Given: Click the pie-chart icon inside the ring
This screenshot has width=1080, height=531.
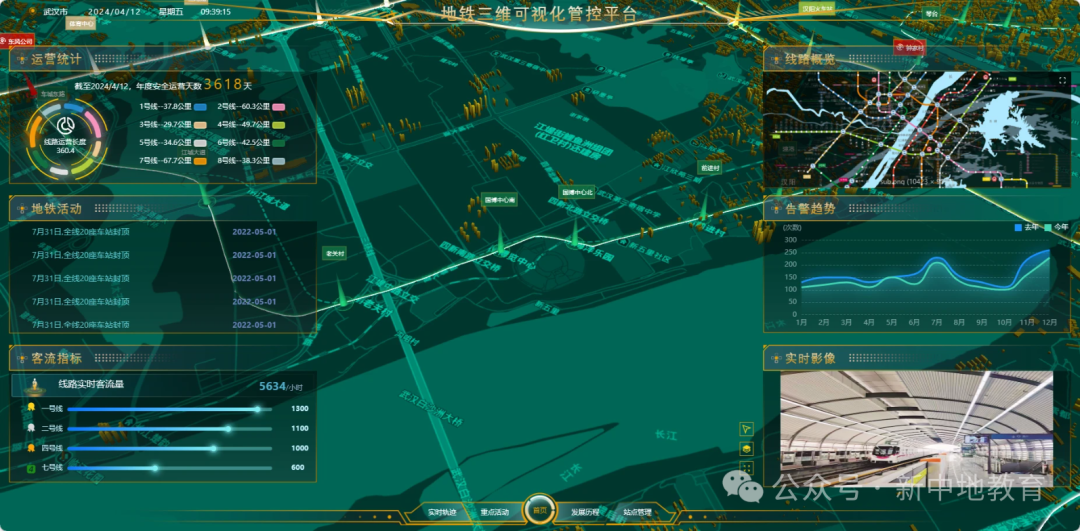Looking at the screenshot, I should coord(67,127).
